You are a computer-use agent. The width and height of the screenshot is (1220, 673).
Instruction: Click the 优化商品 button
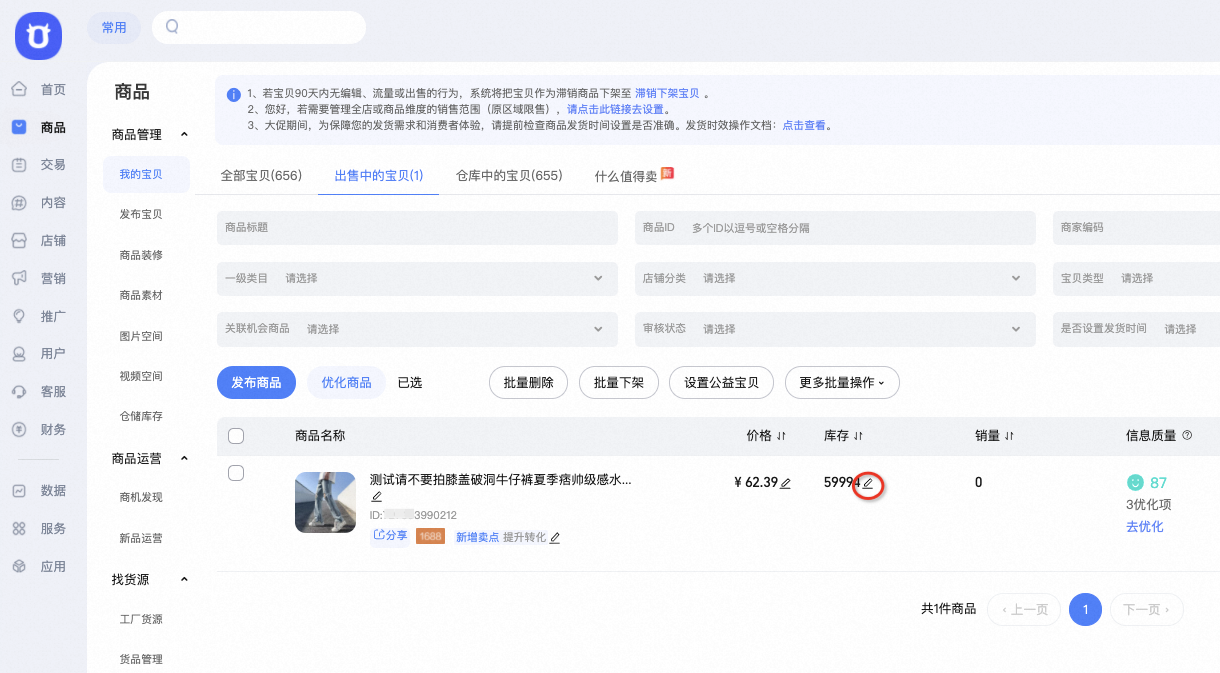346,382
